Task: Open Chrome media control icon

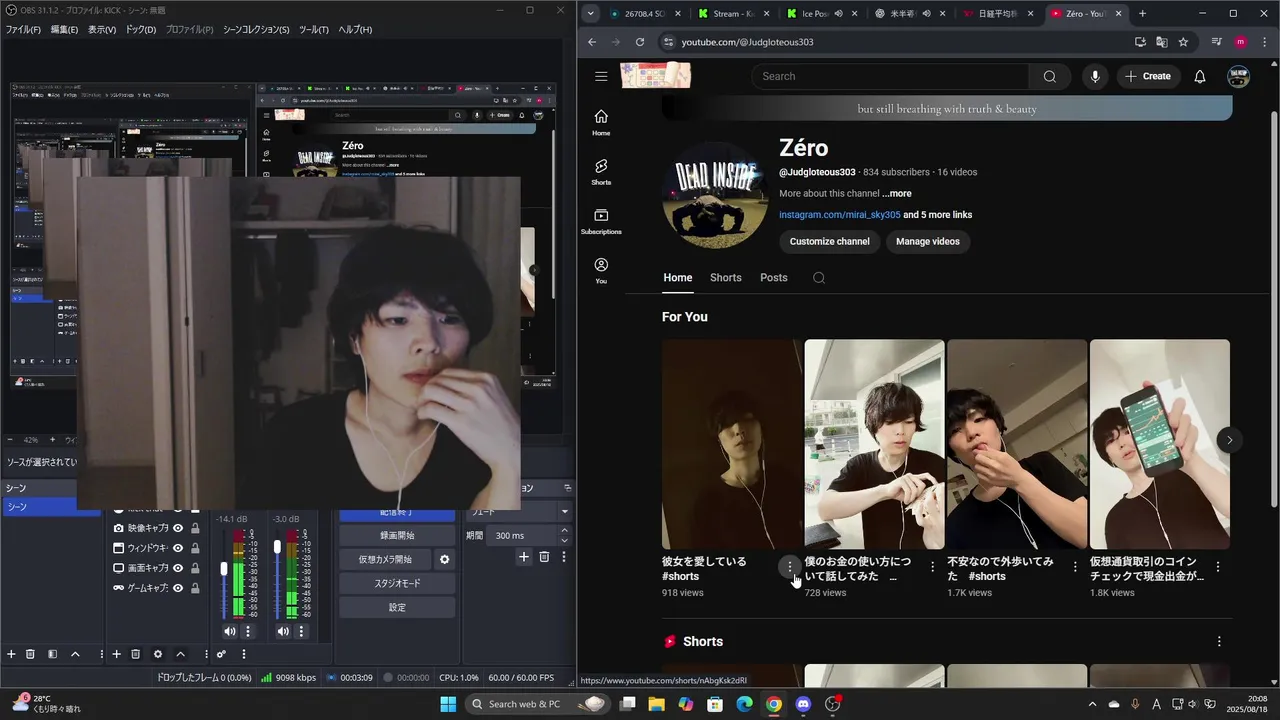Action: [x=1216, y=42]
